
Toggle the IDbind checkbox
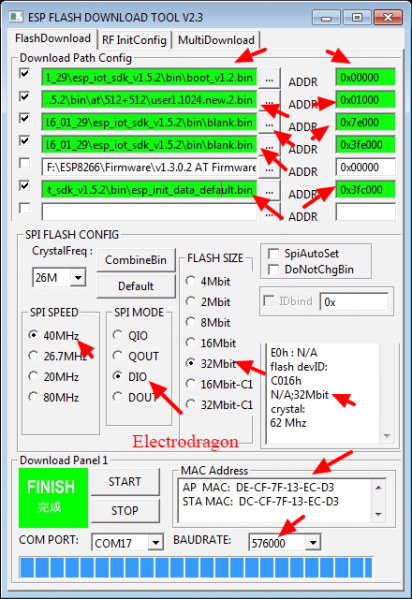269,301
